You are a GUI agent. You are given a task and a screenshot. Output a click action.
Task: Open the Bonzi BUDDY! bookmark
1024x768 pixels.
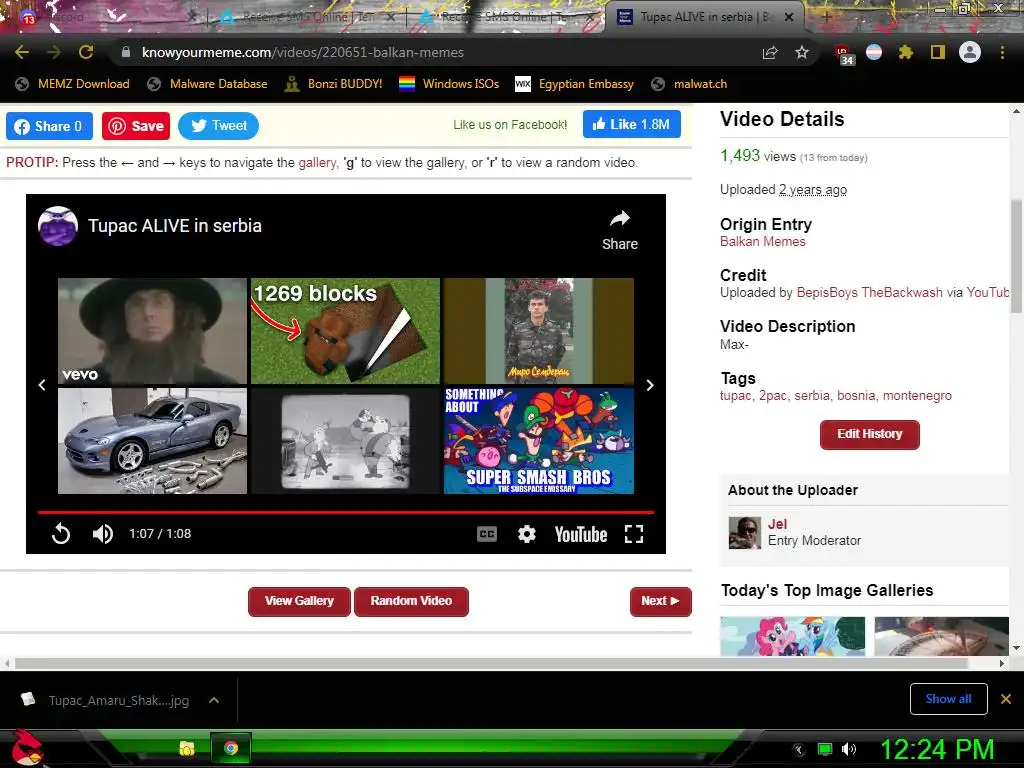[334, 84]
